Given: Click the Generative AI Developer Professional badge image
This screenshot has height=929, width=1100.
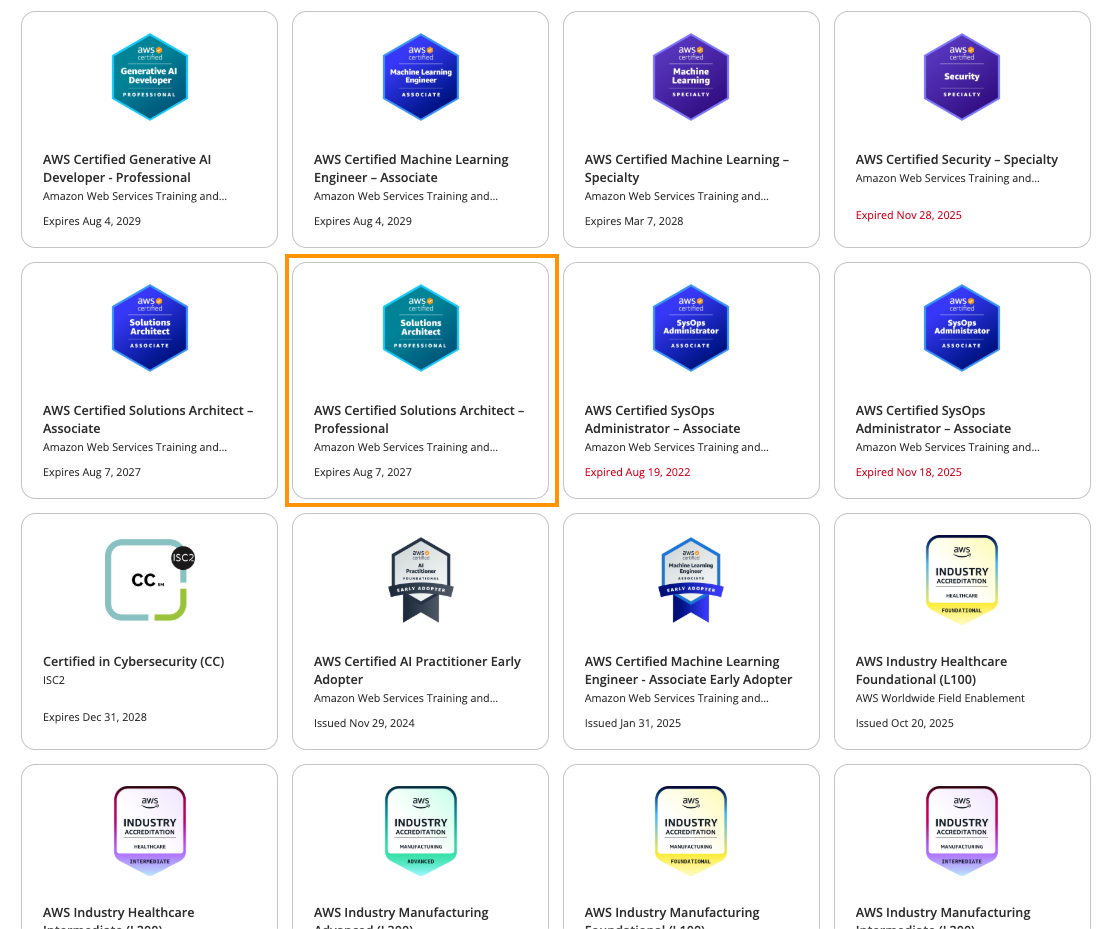Looking at the screenshot, I should point(149,76).
